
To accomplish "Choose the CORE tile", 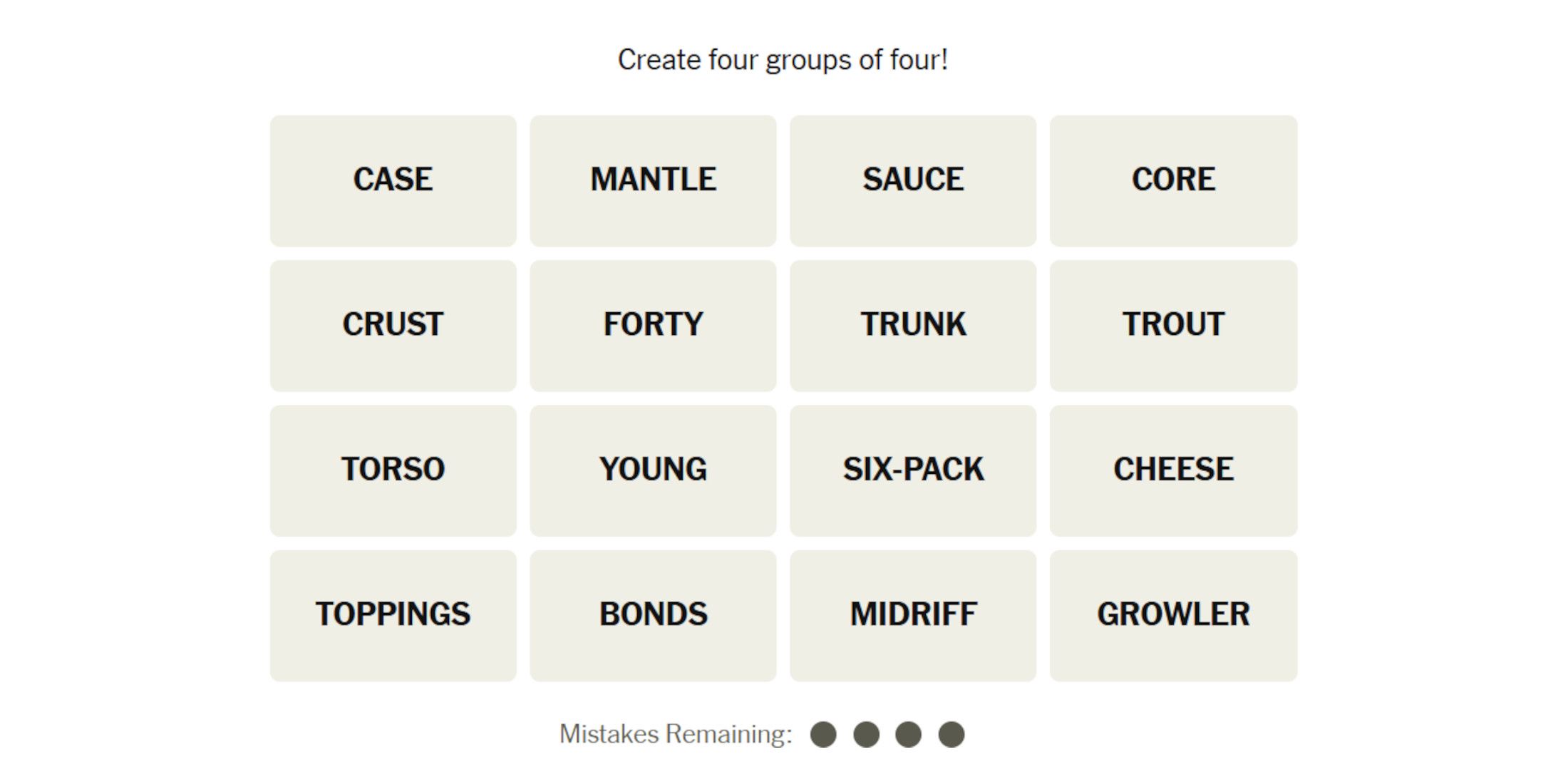I will [1173, 180].
